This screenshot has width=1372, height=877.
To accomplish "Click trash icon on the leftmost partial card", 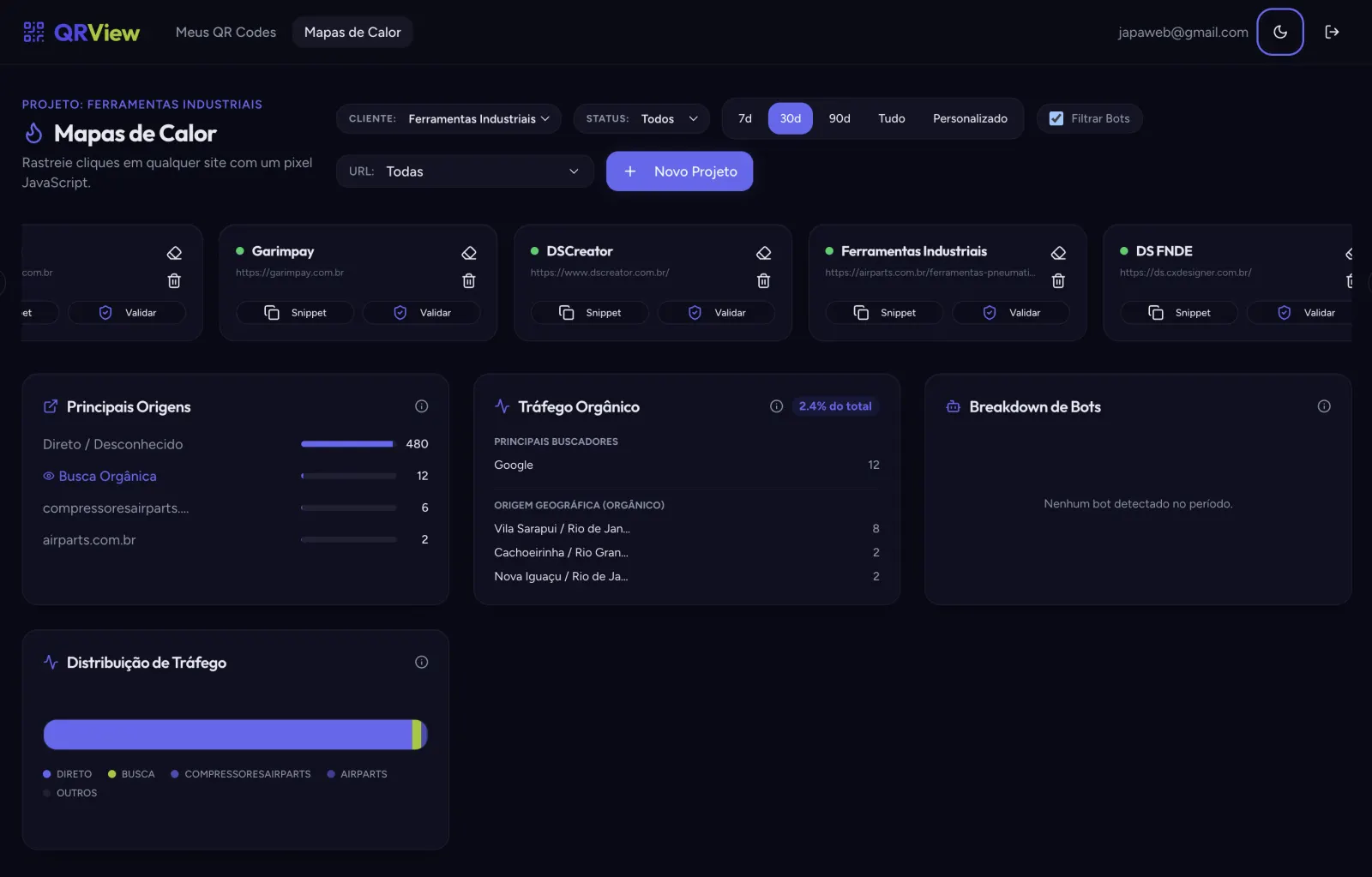I will click(x=174, y=280).
